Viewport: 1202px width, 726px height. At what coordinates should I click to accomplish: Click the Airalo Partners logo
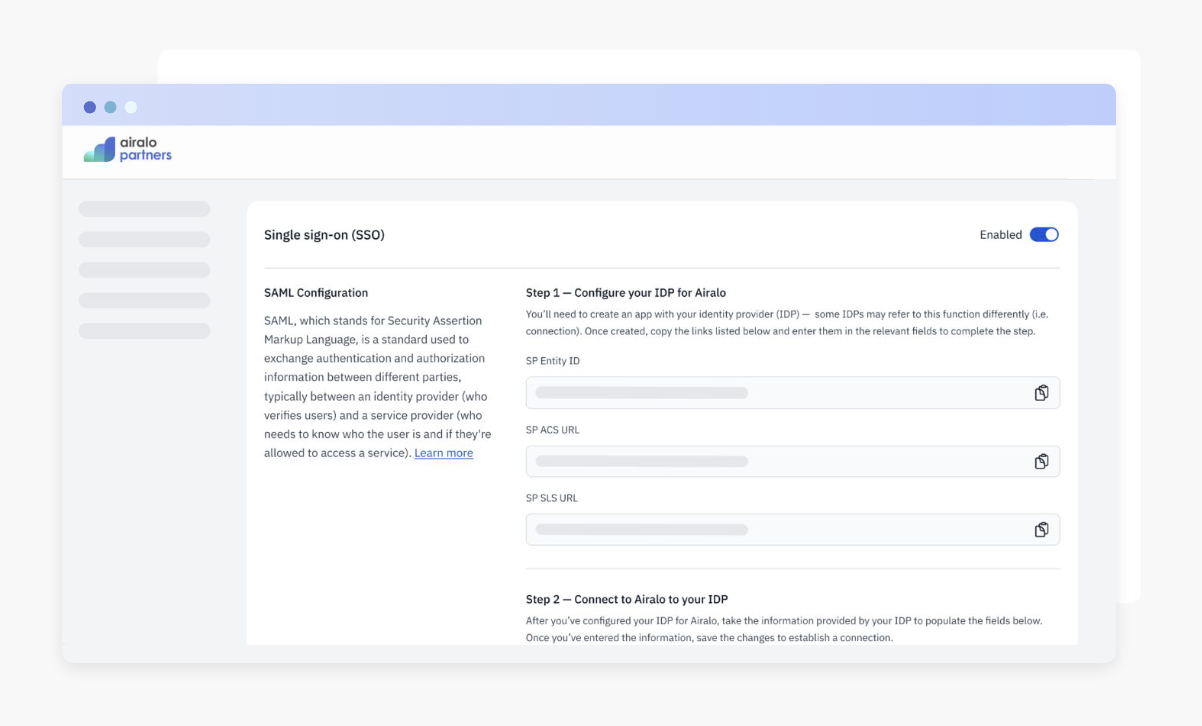(128, 150)
